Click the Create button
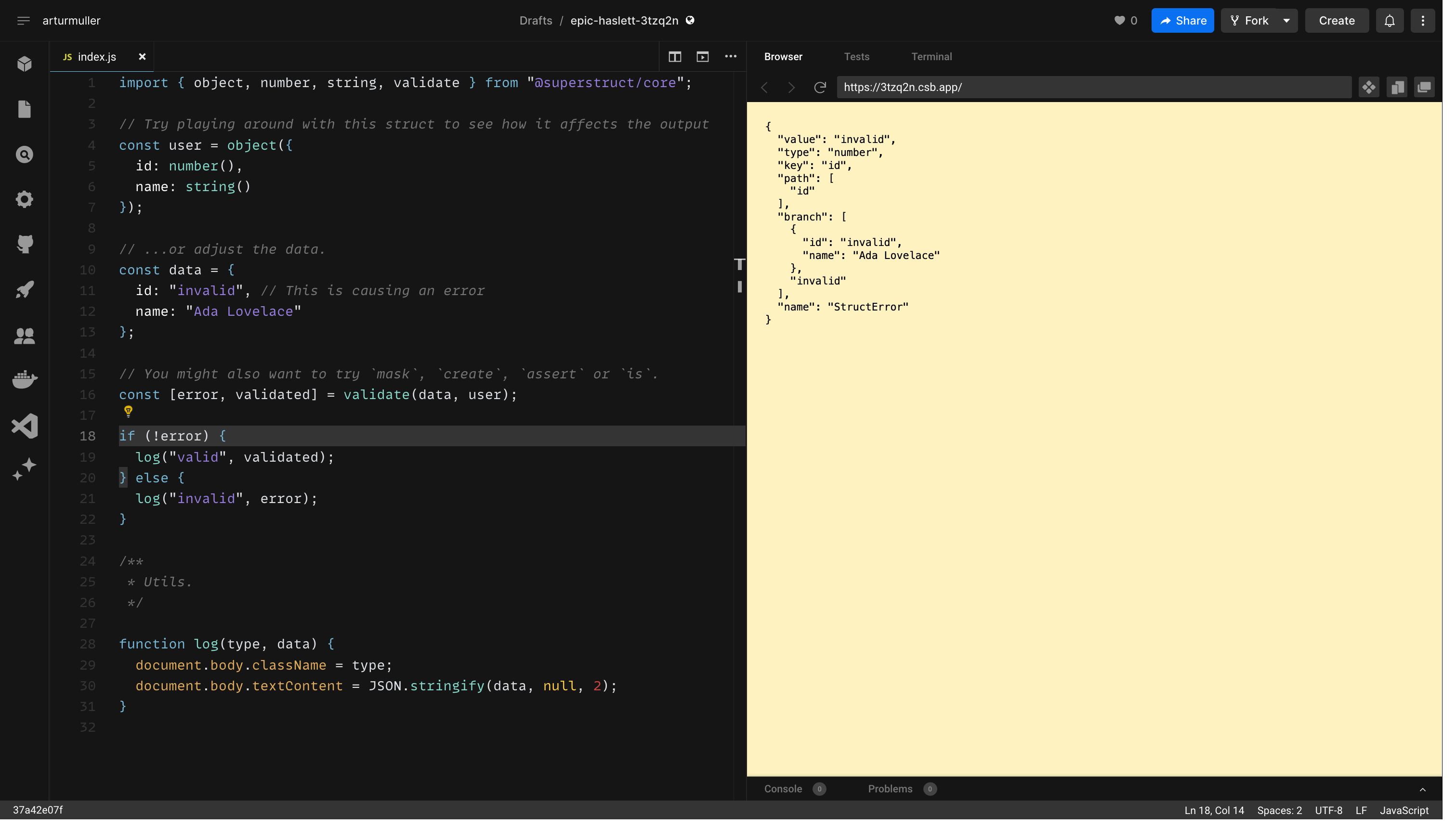Image resolution: width=1456 pixels, height=828 pixels. coord(1337,21)
